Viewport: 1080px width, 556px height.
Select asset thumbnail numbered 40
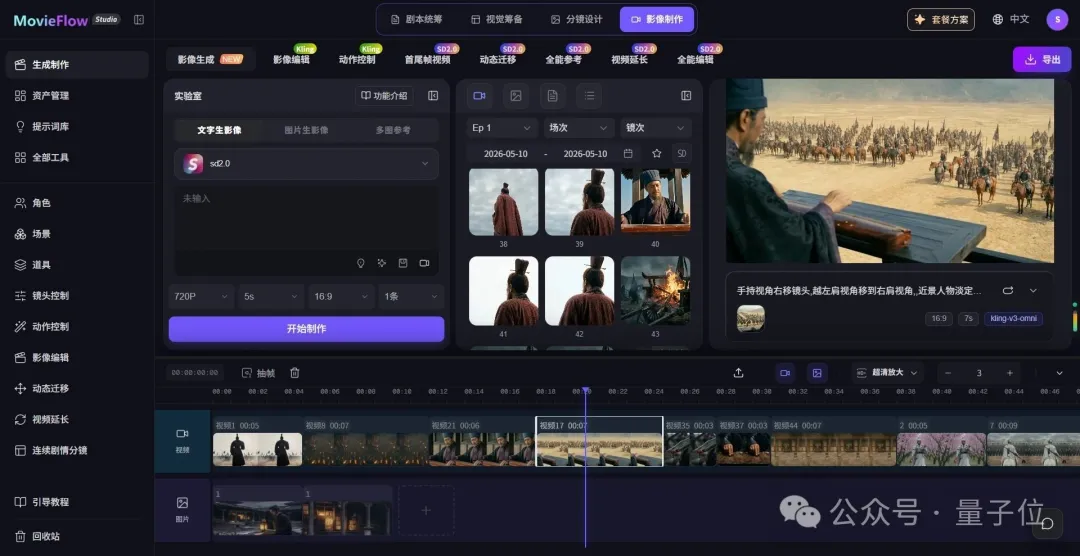(x=655, y=203)
